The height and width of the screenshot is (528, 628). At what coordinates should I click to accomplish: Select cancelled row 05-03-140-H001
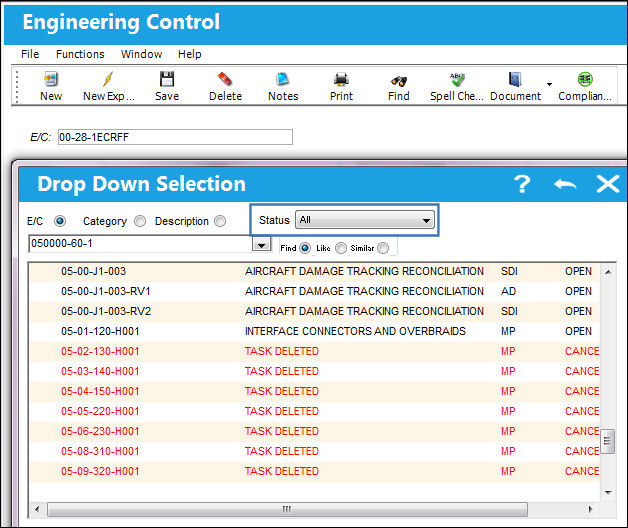point(314,372)
